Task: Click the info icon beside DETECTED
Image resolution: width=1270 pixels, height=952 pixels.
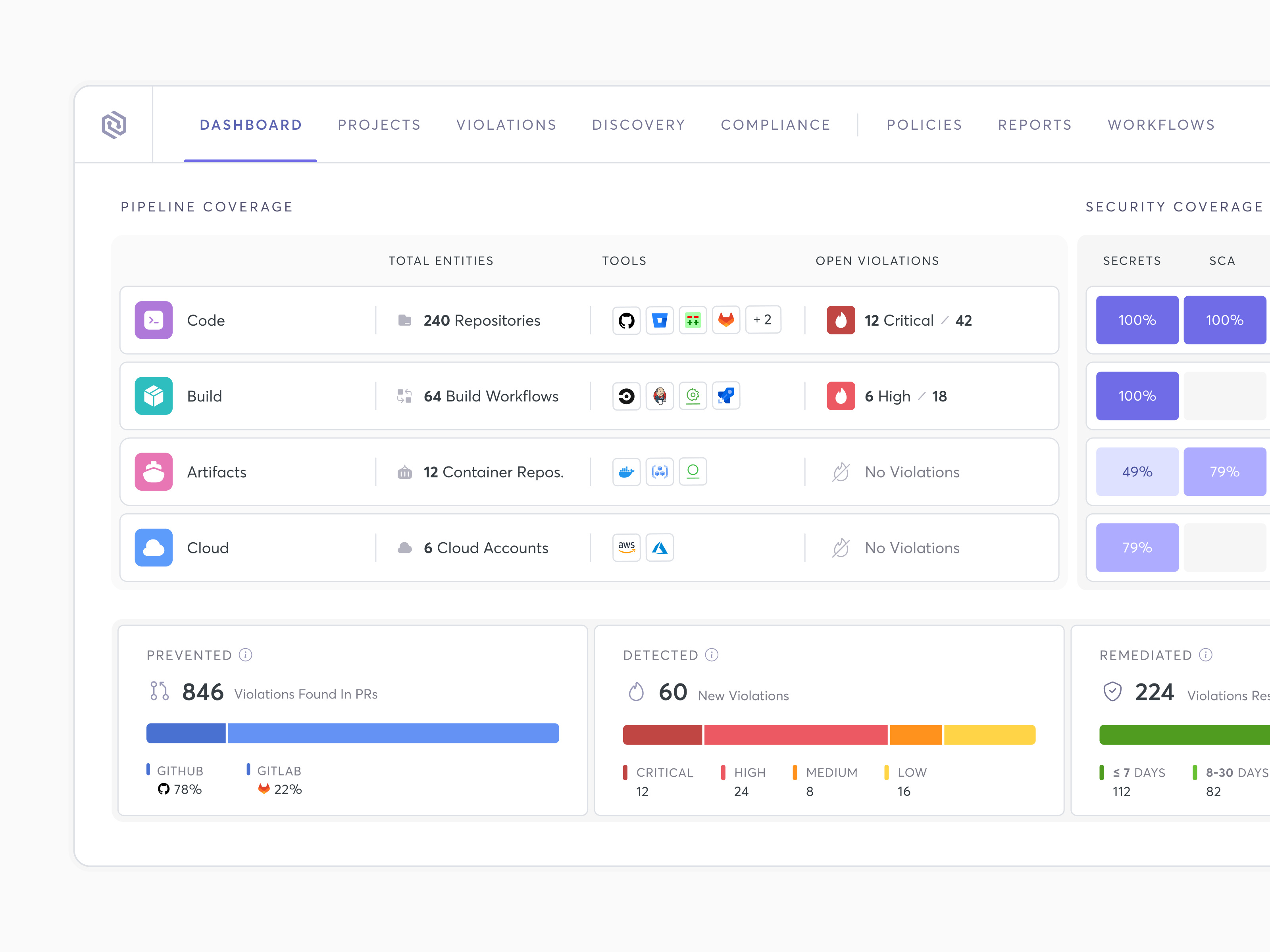Action: 712,654
